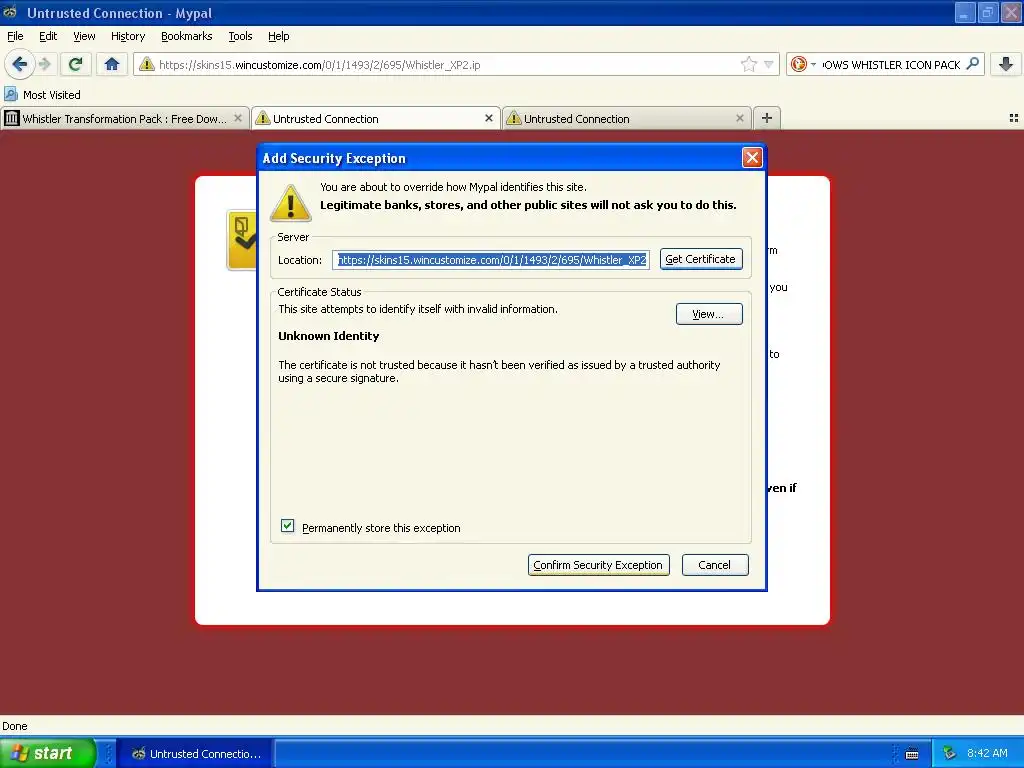
Task: Click the browser Back arrow button
Action: pyautogui.click(x=20, y=64)
